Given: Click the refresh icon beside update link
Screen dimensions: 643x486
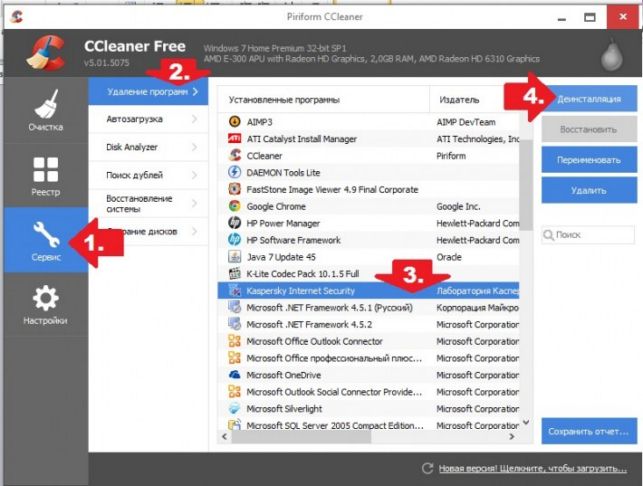Looking at the screenshot, I should coord(427,468).
